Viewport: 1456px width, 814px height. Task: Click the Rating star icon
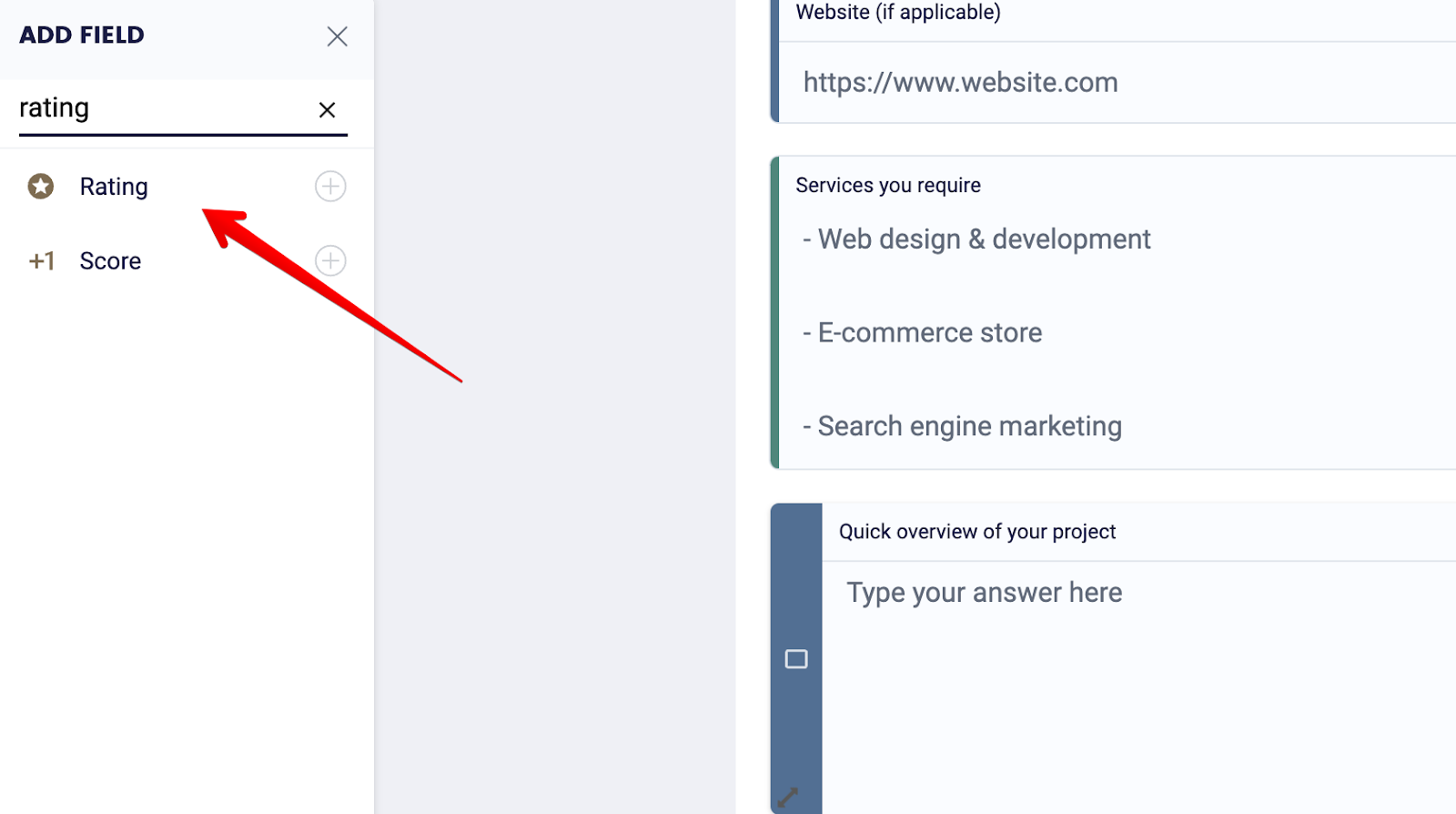click(x=40, y=186)
